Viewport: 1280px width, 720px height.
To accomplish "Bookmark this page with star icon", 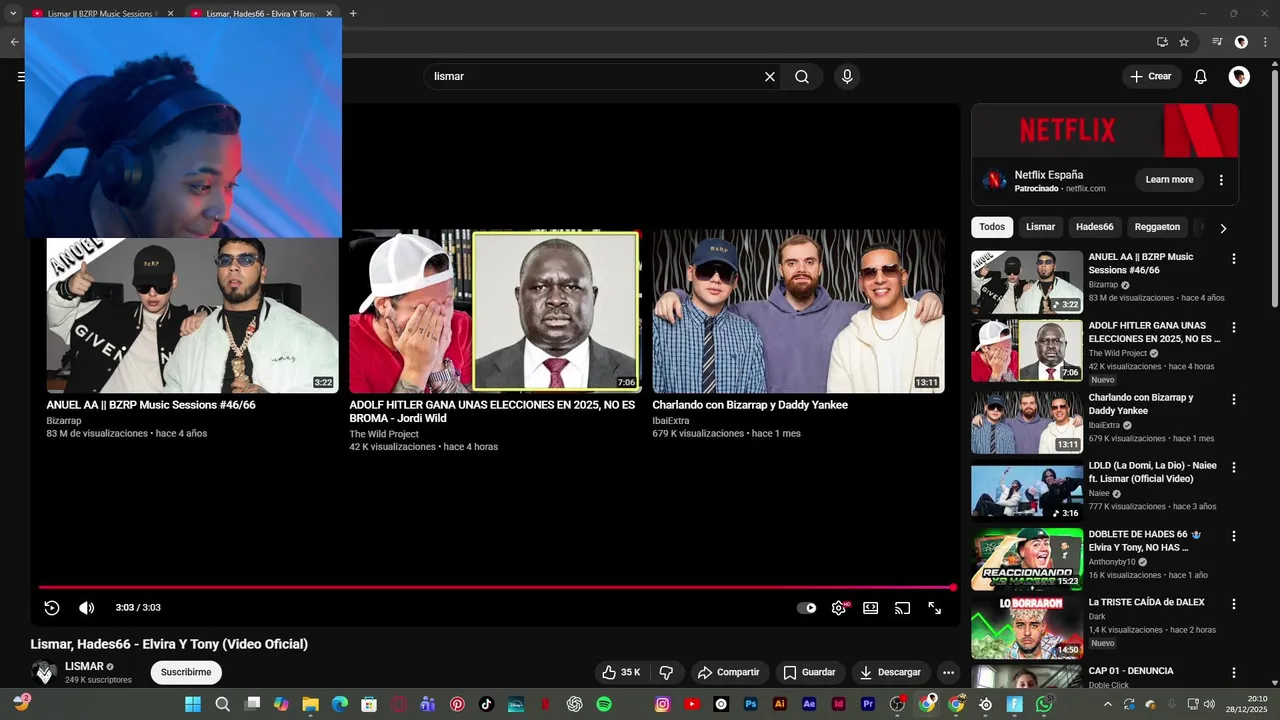I will 1184,42.
